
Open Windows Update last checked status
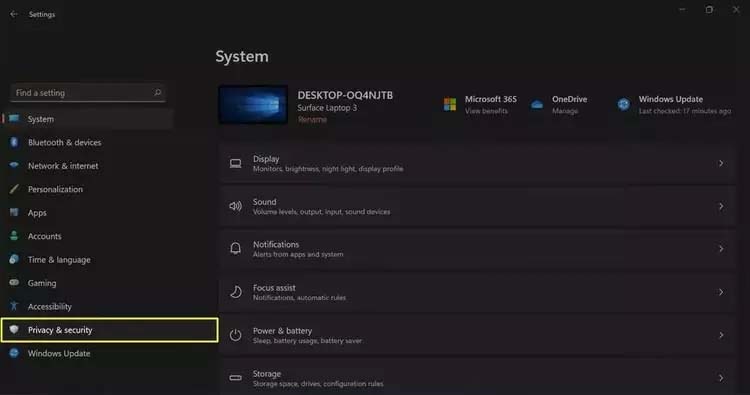click(684, 111)
